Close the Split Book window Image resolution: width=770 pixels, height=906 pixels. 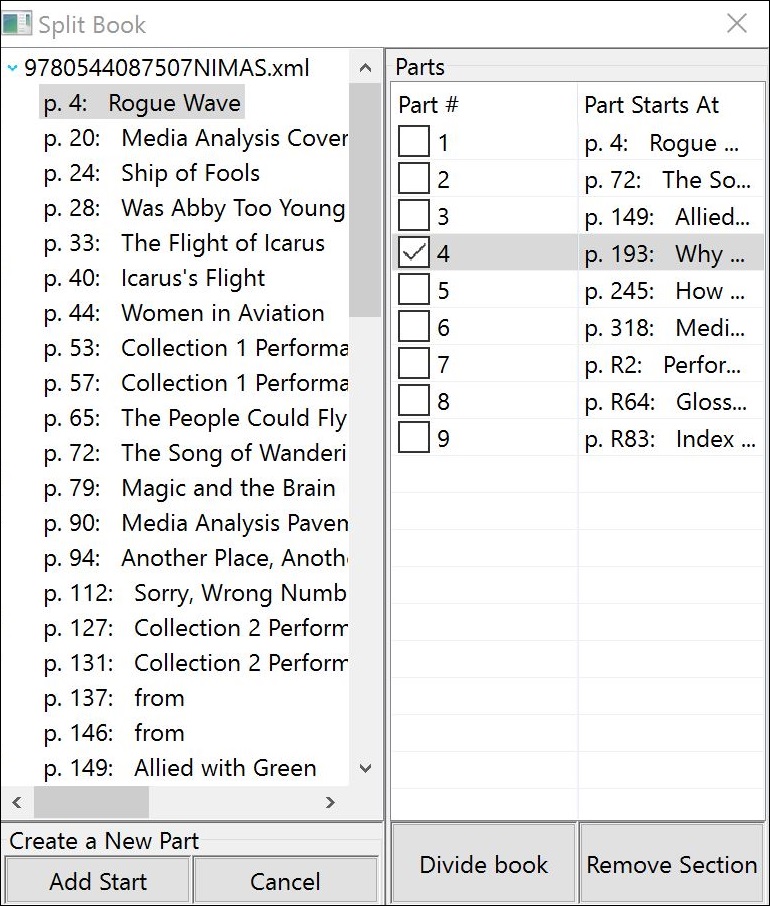pyautogui.click(x=737, y=23)
